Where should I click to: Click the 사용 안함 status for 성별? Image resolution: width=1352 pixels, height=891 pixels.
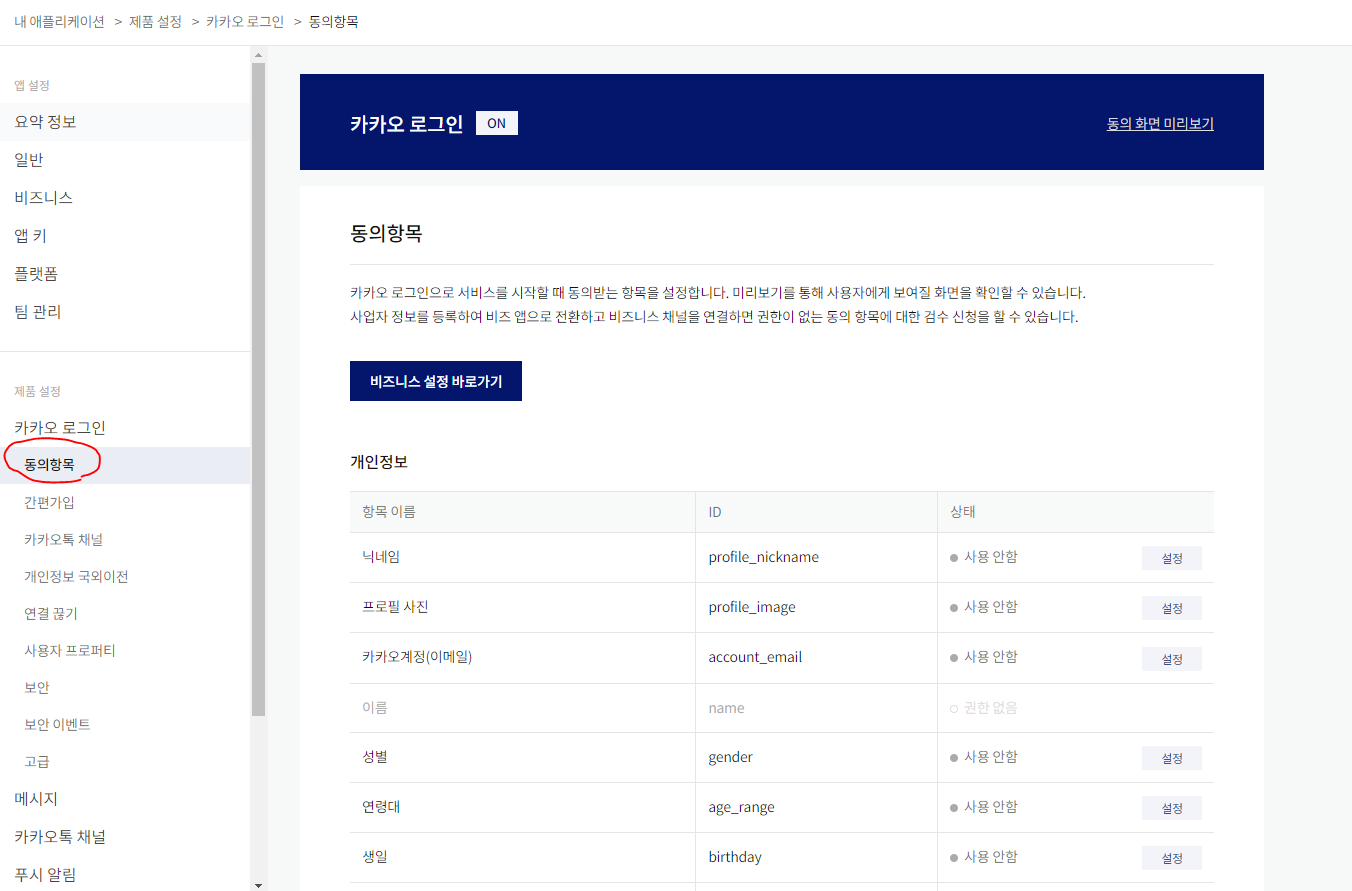[x=984, y=757]
